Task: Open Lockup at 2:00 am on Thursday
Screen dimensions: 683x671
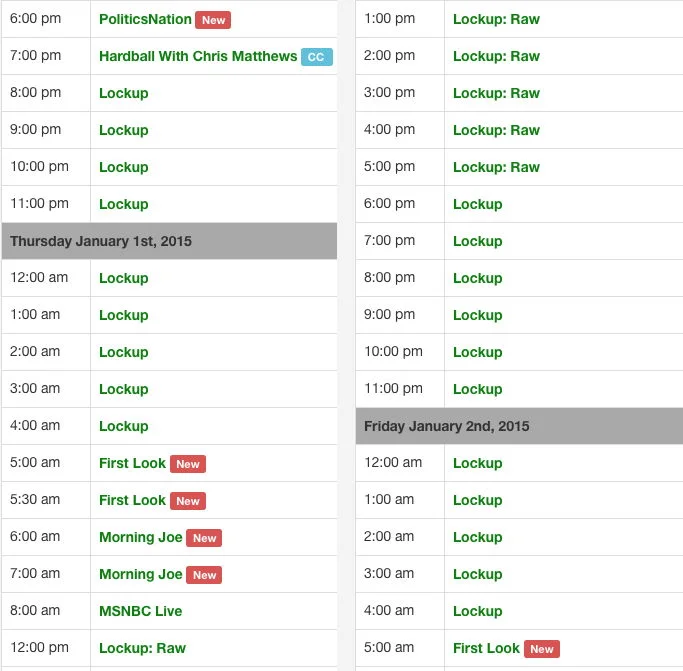Action: point(124,352)
